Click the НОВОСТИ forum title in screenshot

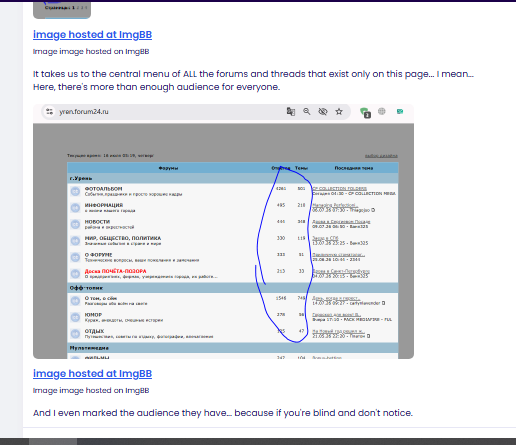tap(97, 222)
